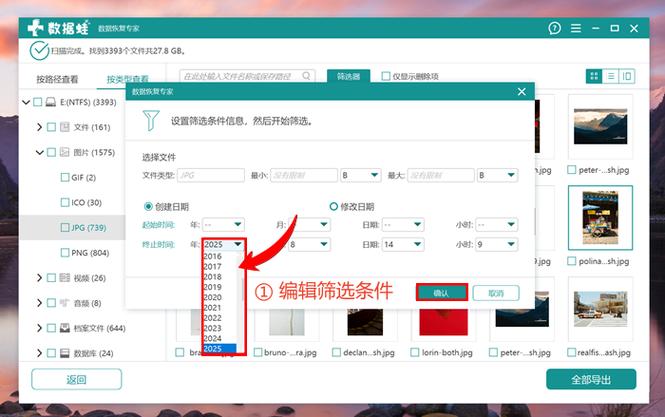Viewport: 665px width, 417px height.
Task: Open the end time 日期 dropdown showing 14
Action: (402, 244)
